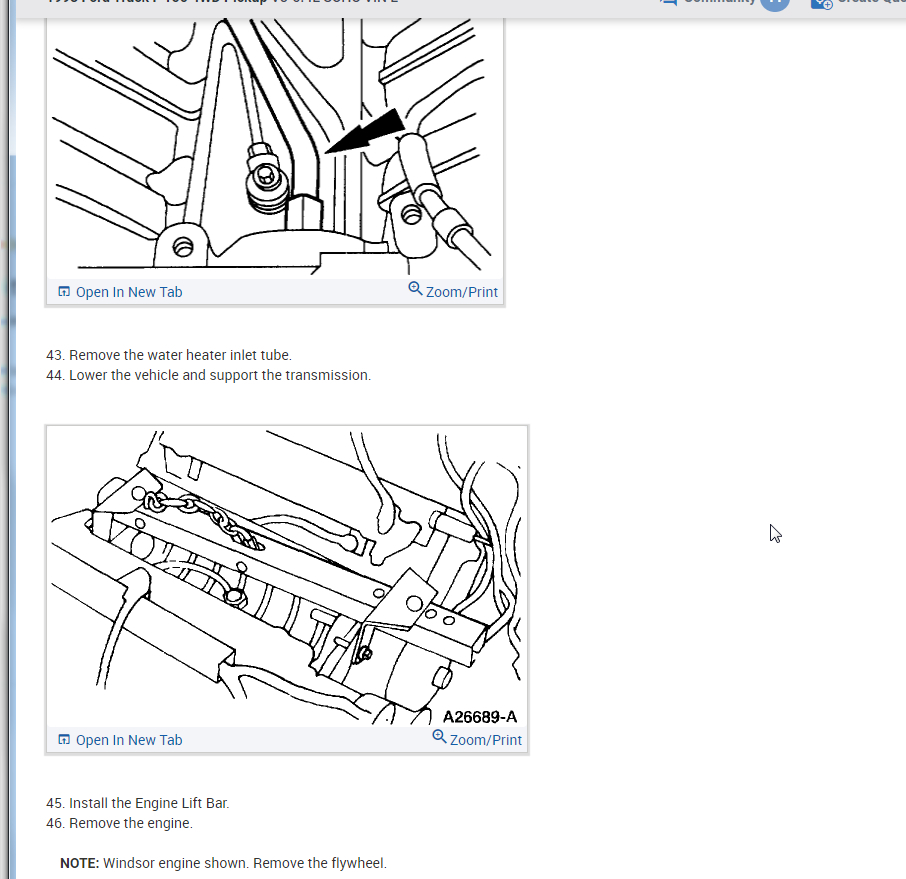Click the A26689-A figure label

coord(480,717)
